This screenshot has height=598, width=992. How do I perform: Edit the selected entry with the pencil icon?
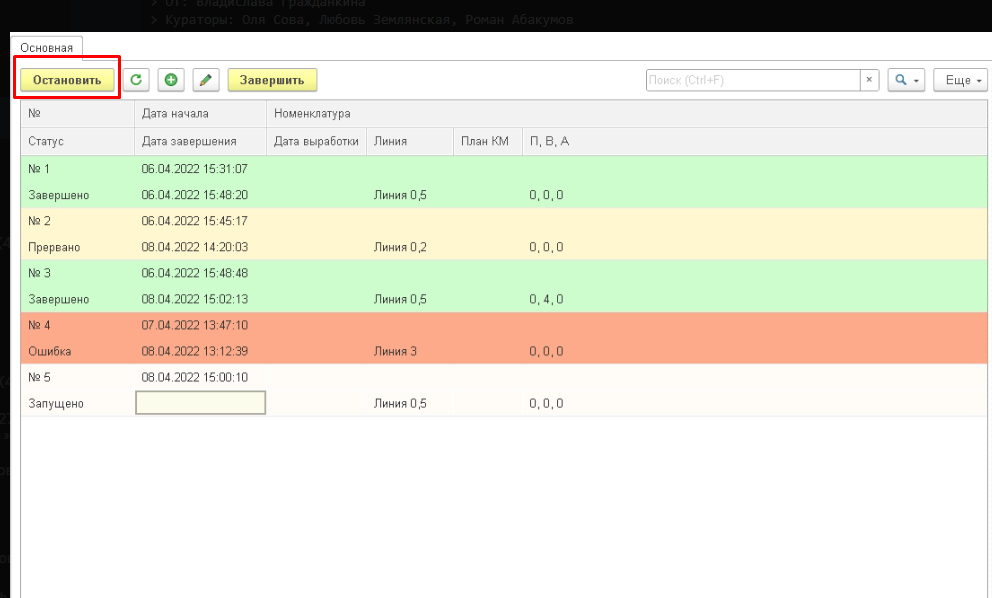click(205, 80)
